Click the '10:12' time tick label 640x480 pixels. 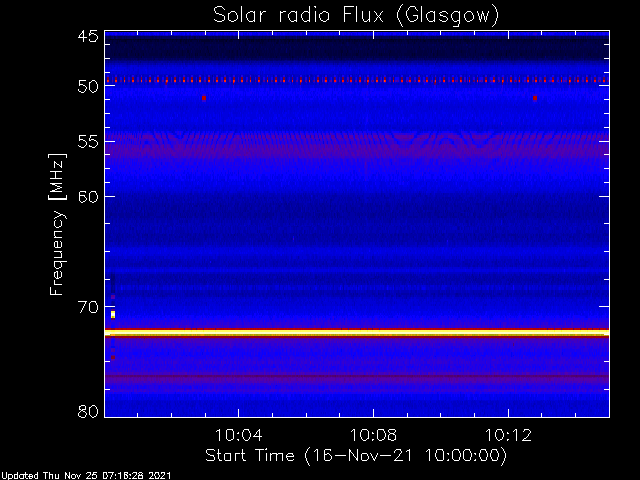(508, 435)
